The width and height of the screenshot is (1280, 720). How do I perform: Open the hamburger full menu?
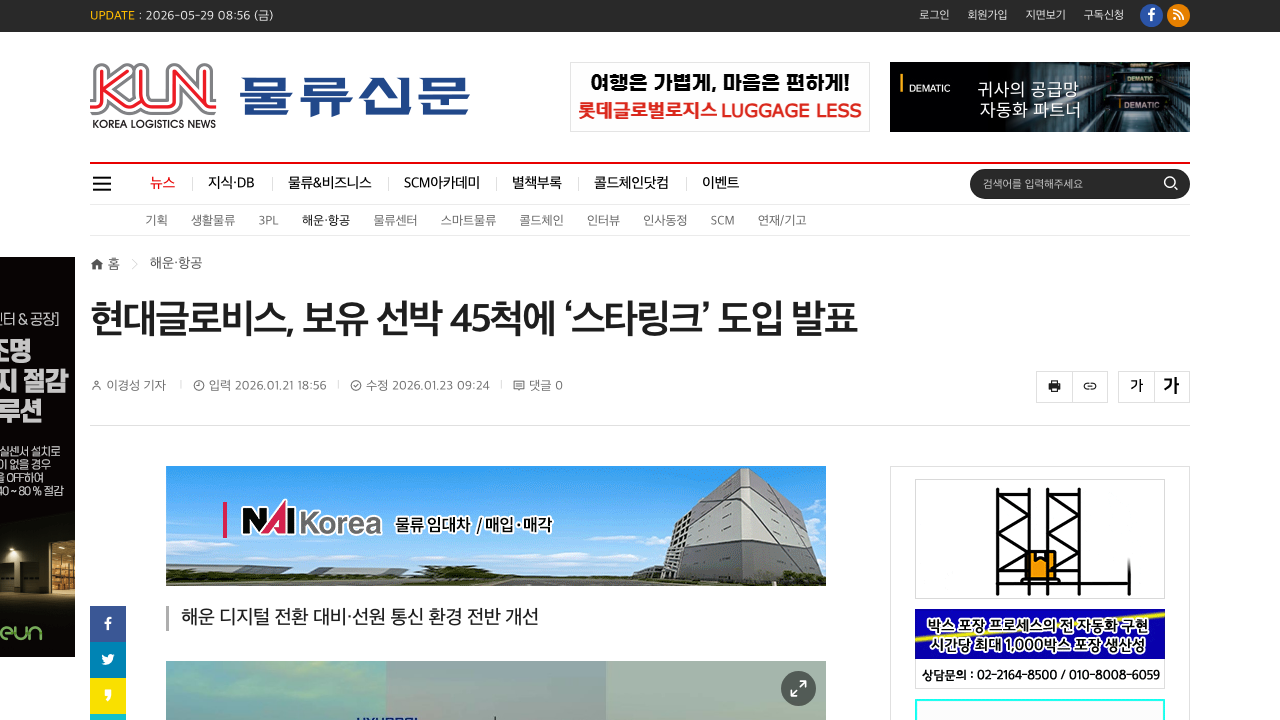[102, 183]
